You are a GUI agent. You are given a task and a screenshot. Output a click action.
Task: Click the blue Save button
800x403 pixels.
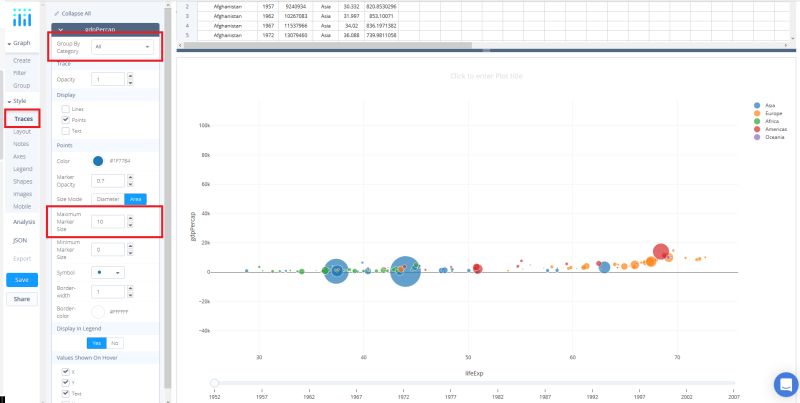click(22, 280)
